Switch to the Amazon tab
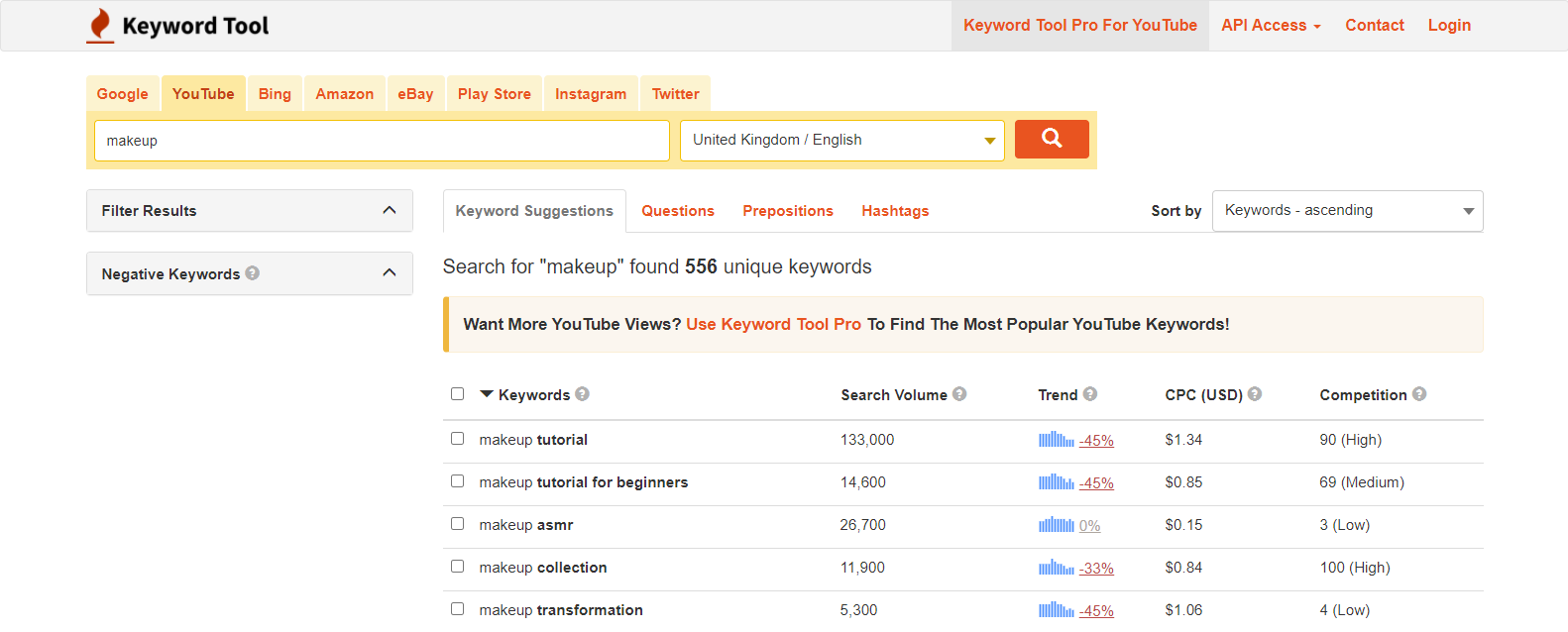The width and height of the screenshot is (1568, 632). (x=345, y=93)
